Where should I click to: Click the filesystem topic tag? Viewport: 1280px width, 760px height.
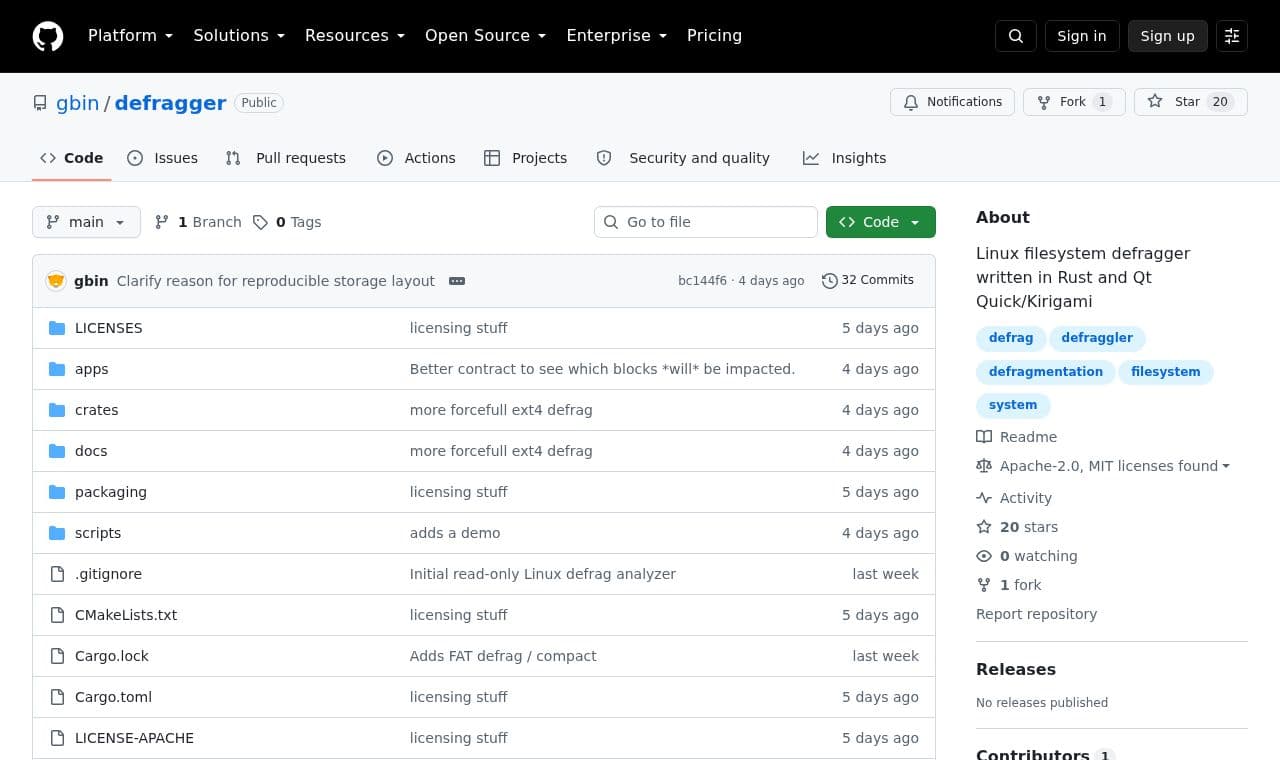[1166, 372]
